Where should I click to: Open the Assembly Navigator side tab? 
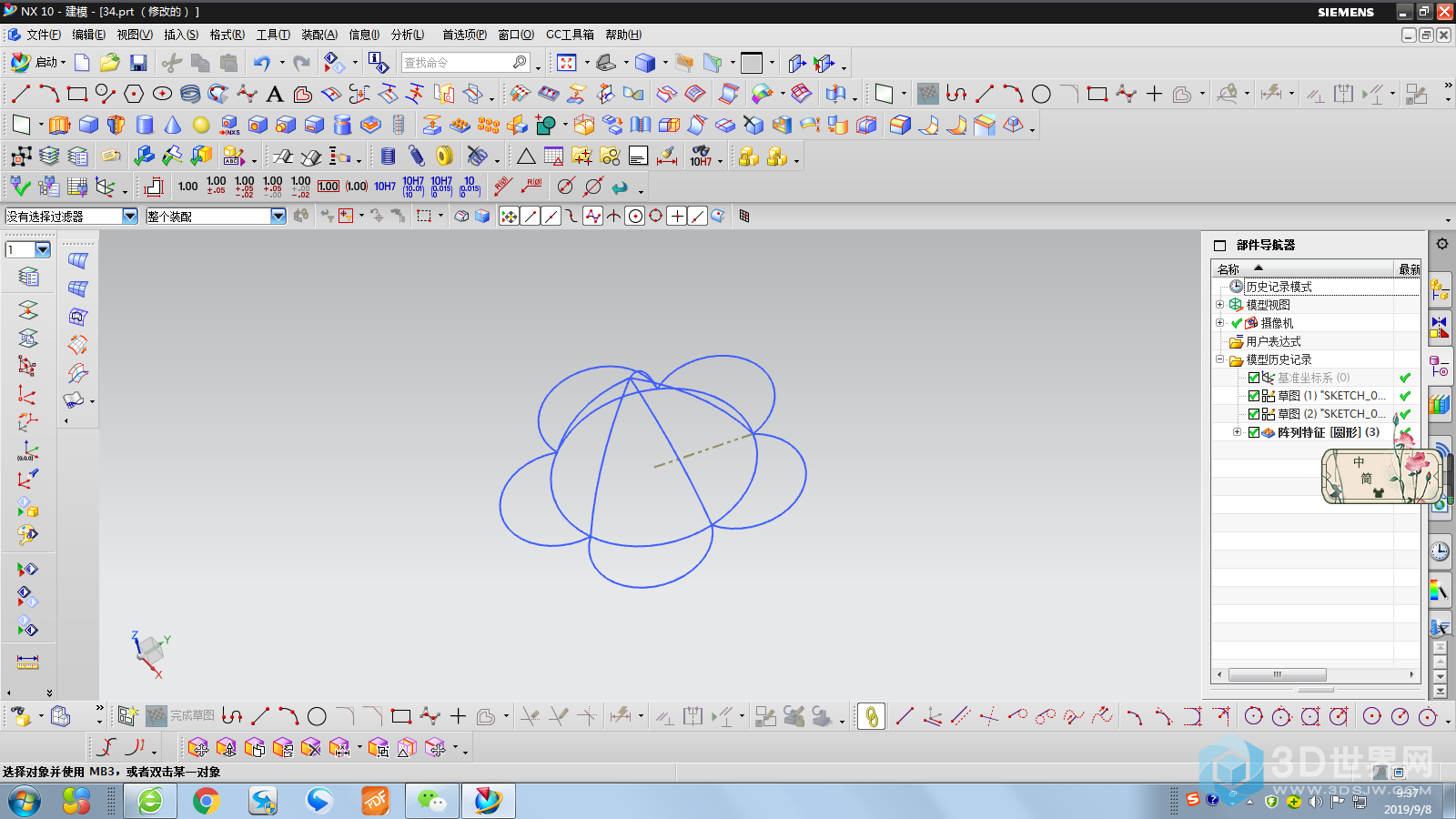[1440, 290]
